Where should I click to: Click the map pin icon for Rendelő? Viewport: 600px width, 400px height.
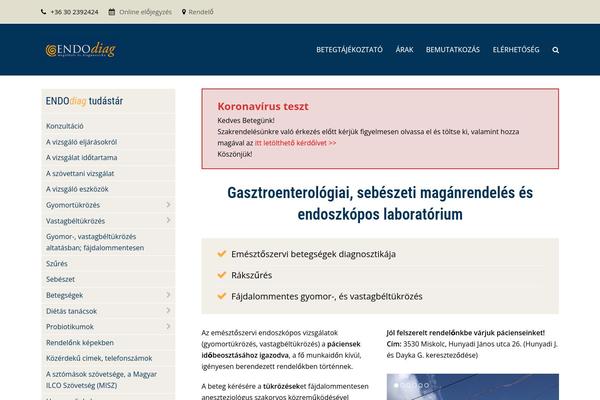pos(184,12)
